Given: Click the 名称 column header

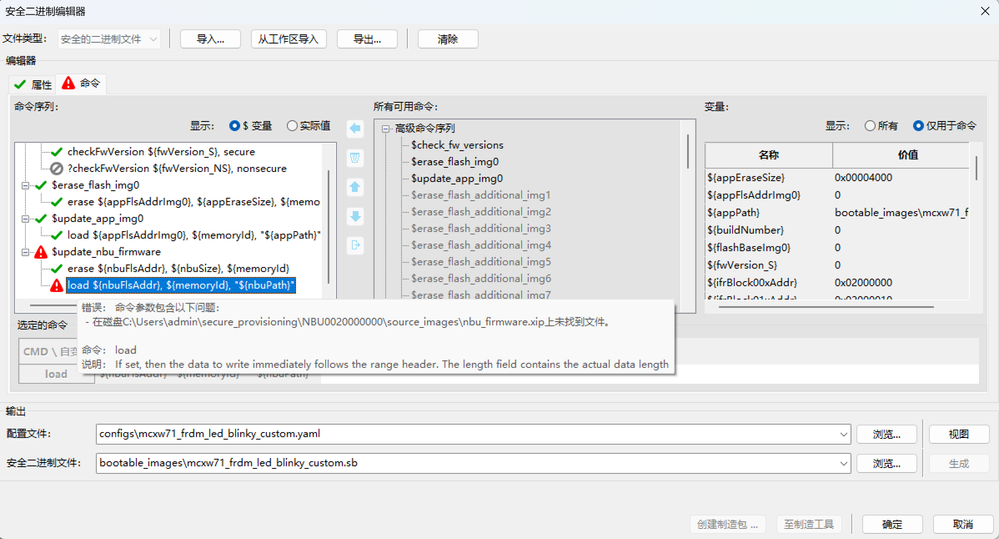Looking at the screenshot, I should pyautogui.click(x=769, y=155).
